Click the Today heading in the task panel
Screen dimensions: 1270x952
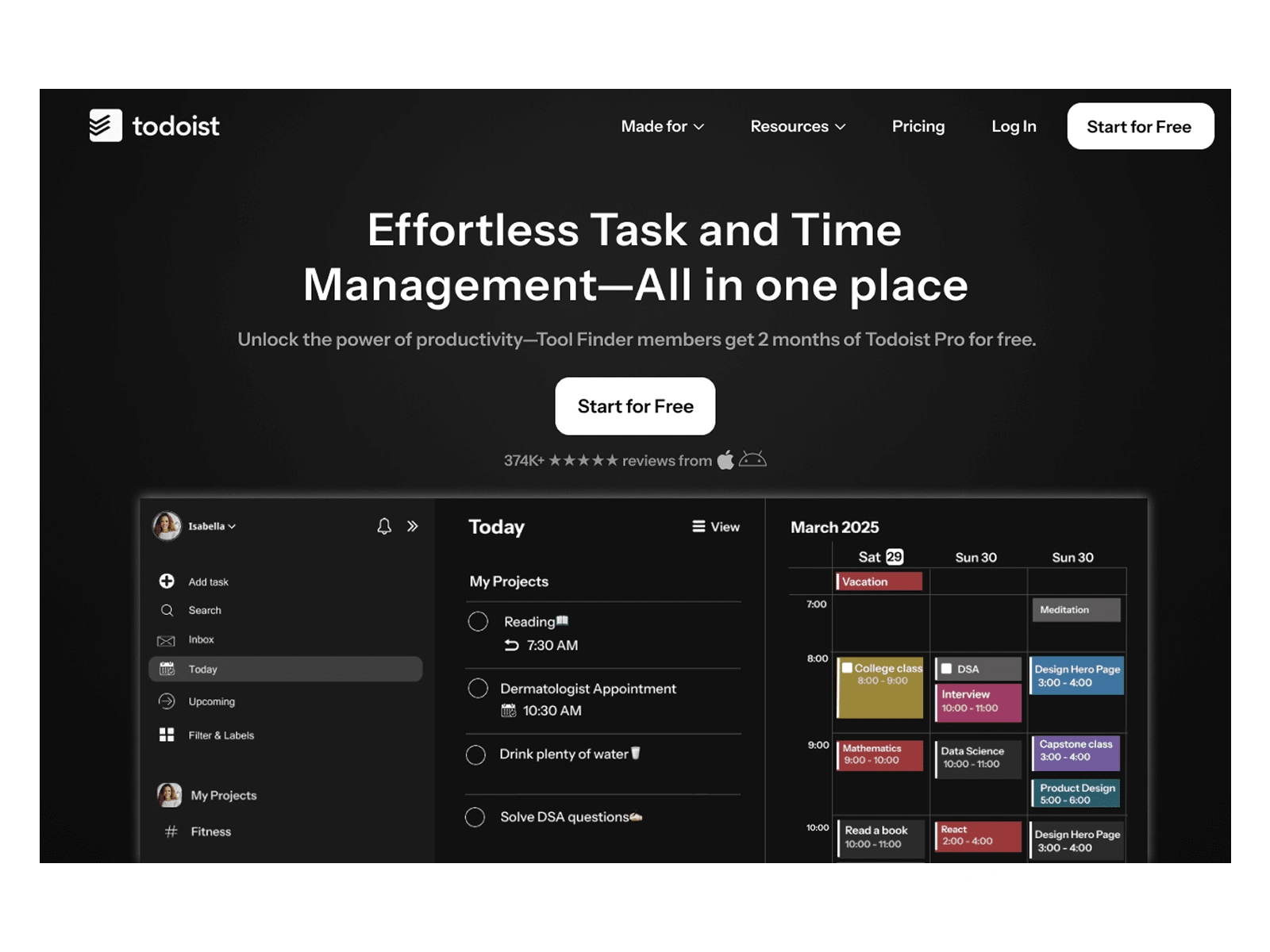coord(497,528)
